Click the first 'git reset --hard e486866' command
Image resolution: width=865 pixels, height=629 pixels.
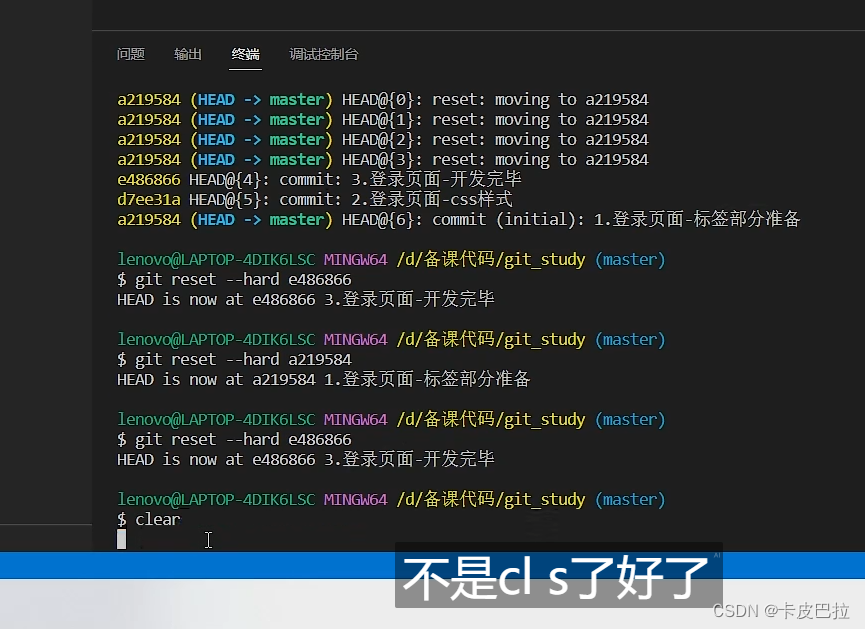click(x=243, y=280)
